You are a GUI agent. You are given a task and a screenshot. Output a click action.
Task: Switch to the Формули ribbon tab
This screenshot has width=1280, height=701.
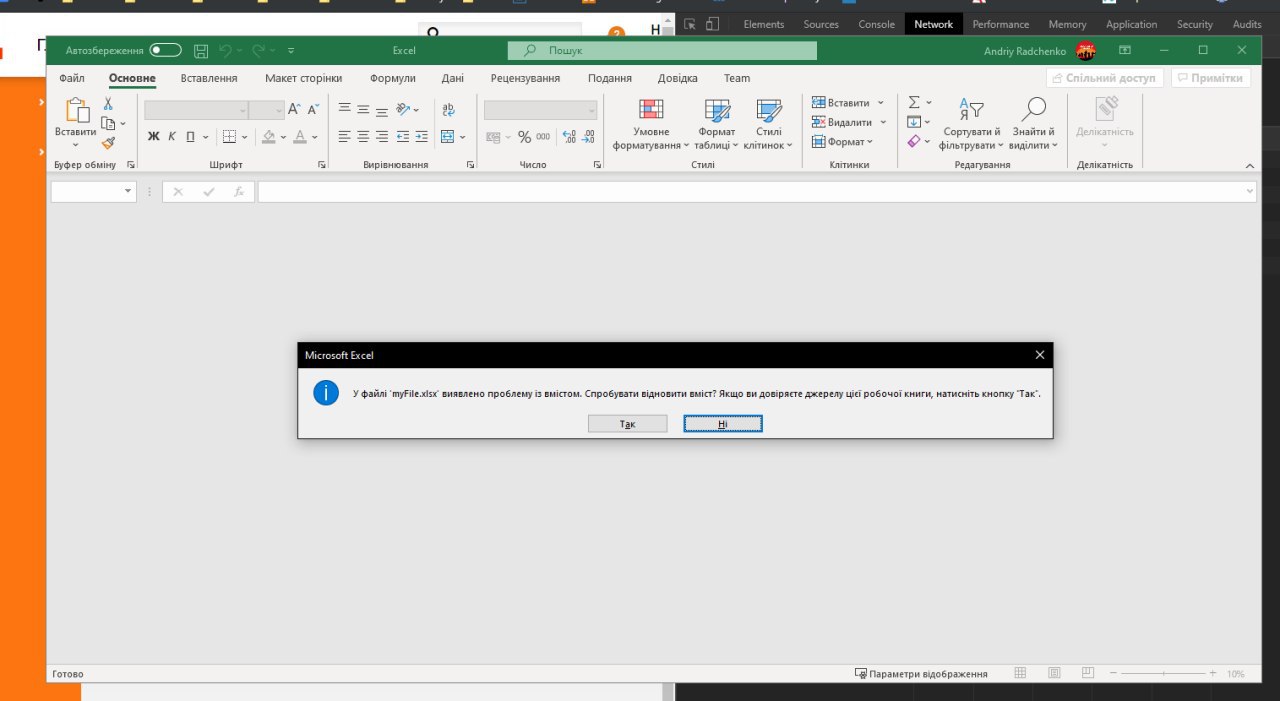pyautogui.click(x=392, y=78)
